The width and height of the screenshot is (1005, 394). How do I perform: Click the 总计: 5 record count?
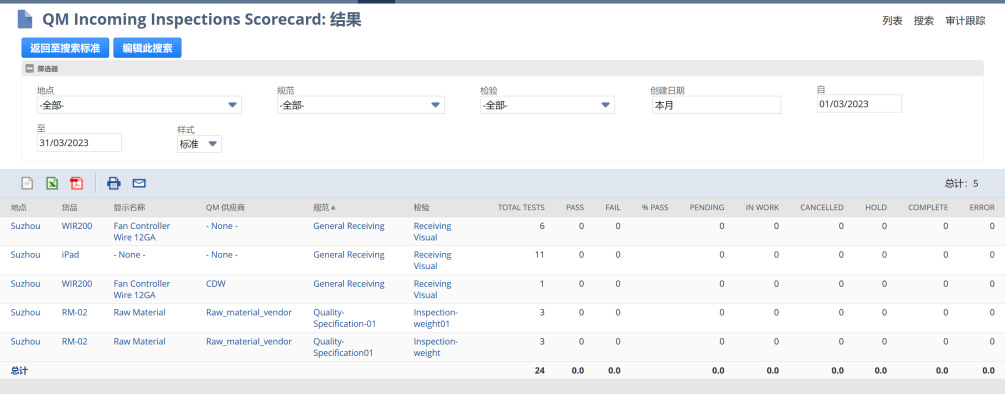(x=961, y=184)
